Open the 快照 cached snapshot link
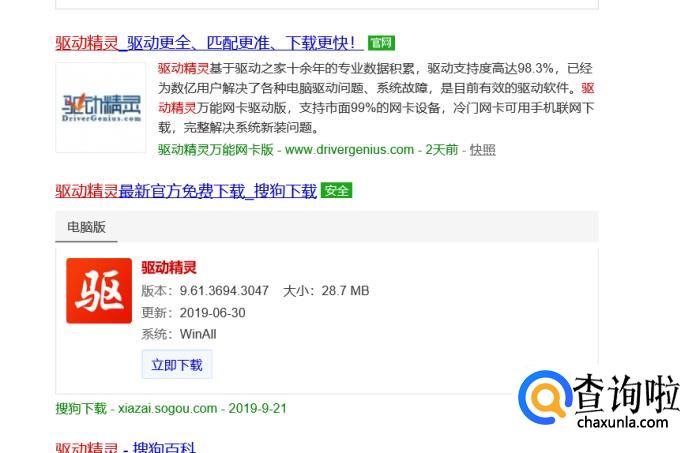 pos(482,150)
